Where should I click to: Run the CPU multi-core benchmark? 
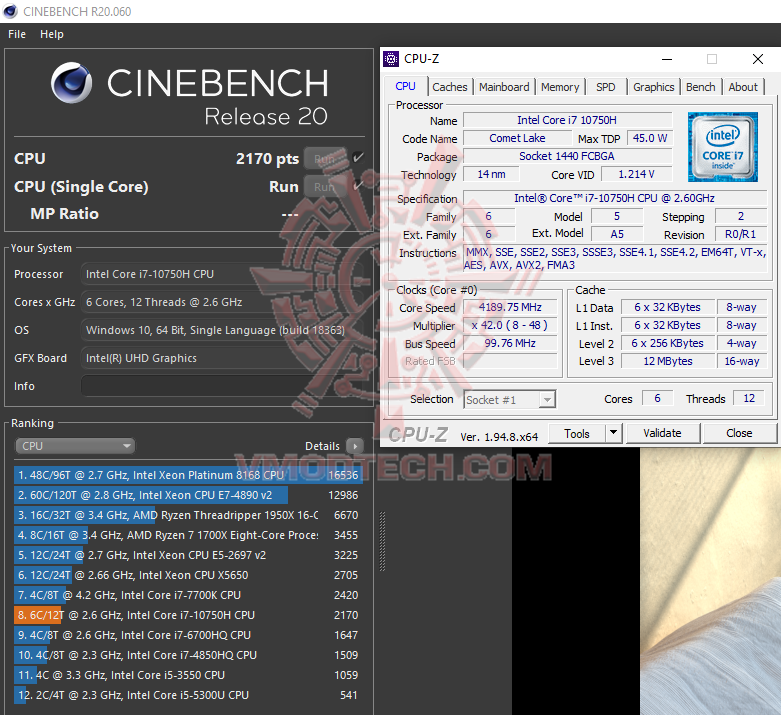click(325, 158)
